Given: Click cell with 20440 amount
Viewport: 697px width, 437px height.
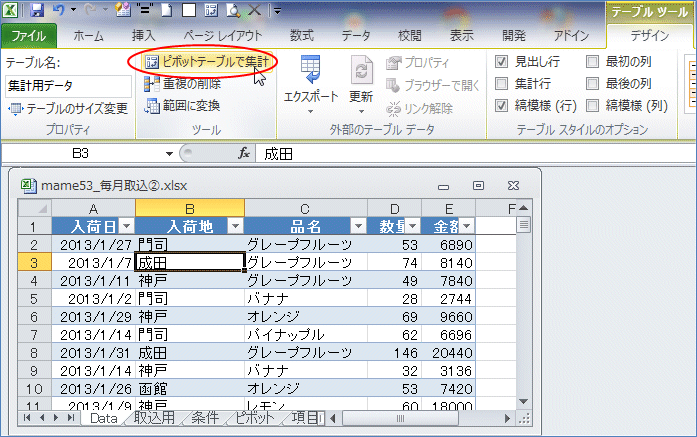Looking at the screenshot, I should tap(448, 353).
